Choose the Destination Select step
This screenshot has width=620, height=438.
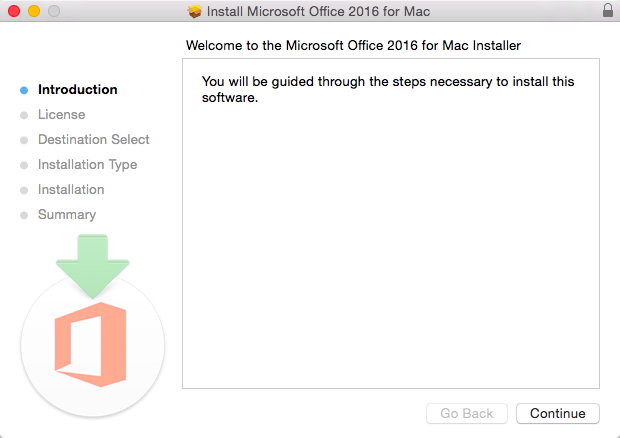(x=93, y=140)
